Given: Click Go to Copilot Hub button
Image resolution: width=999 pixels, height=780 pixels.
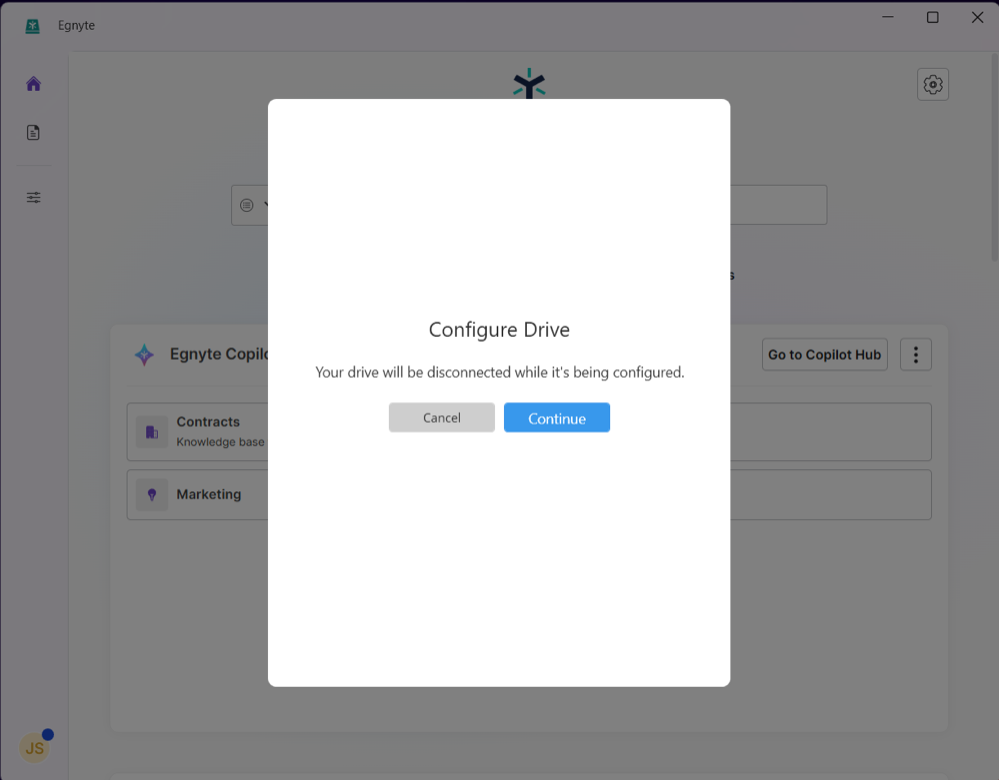Looking at the screenshot, I should (x=824, y=354).
